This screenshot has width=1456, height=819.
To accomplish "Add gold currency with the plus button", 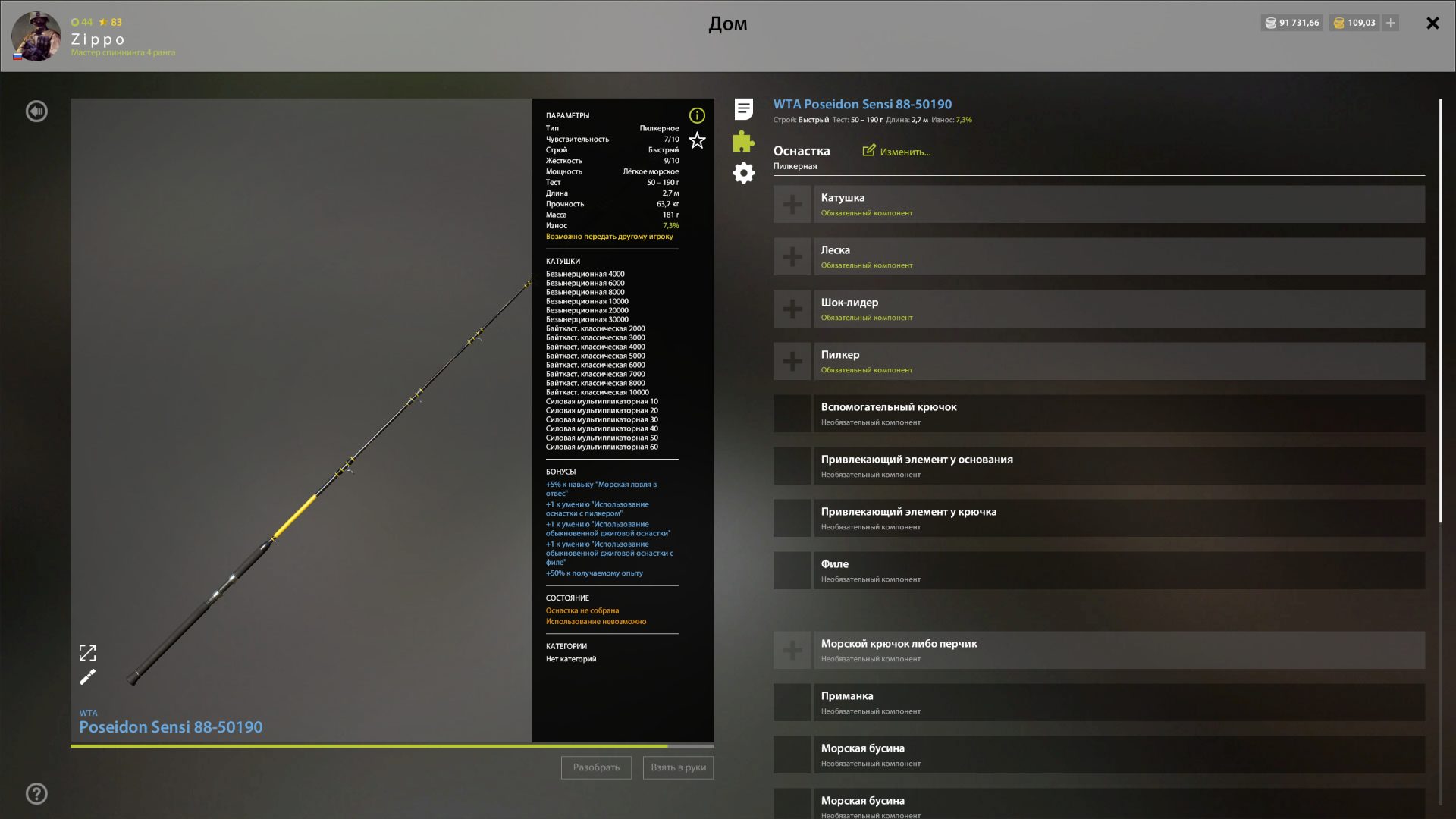I will 1390,23.
